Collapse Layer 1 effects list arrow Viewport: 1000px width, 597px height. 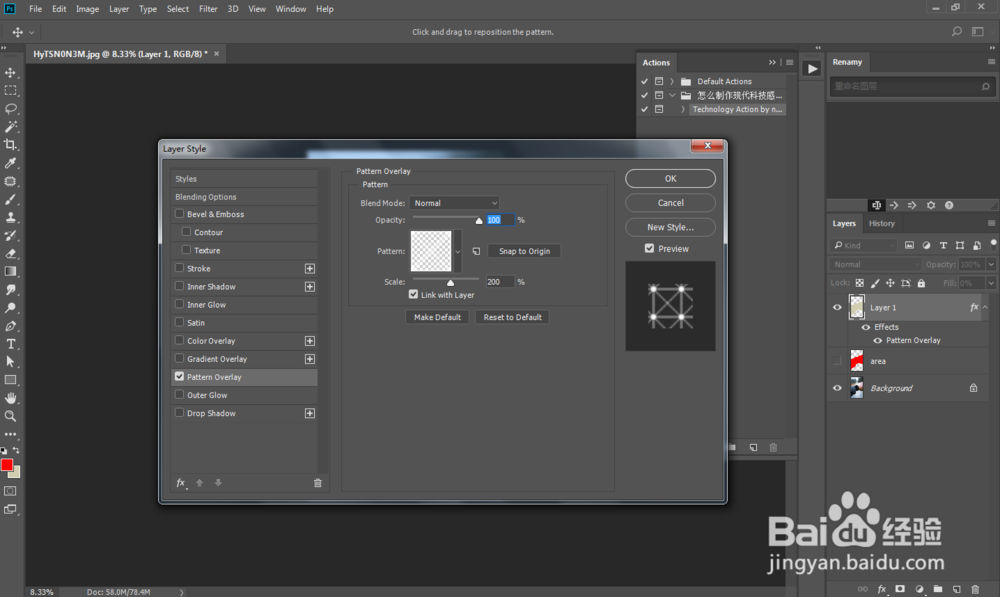click(986, 307)
